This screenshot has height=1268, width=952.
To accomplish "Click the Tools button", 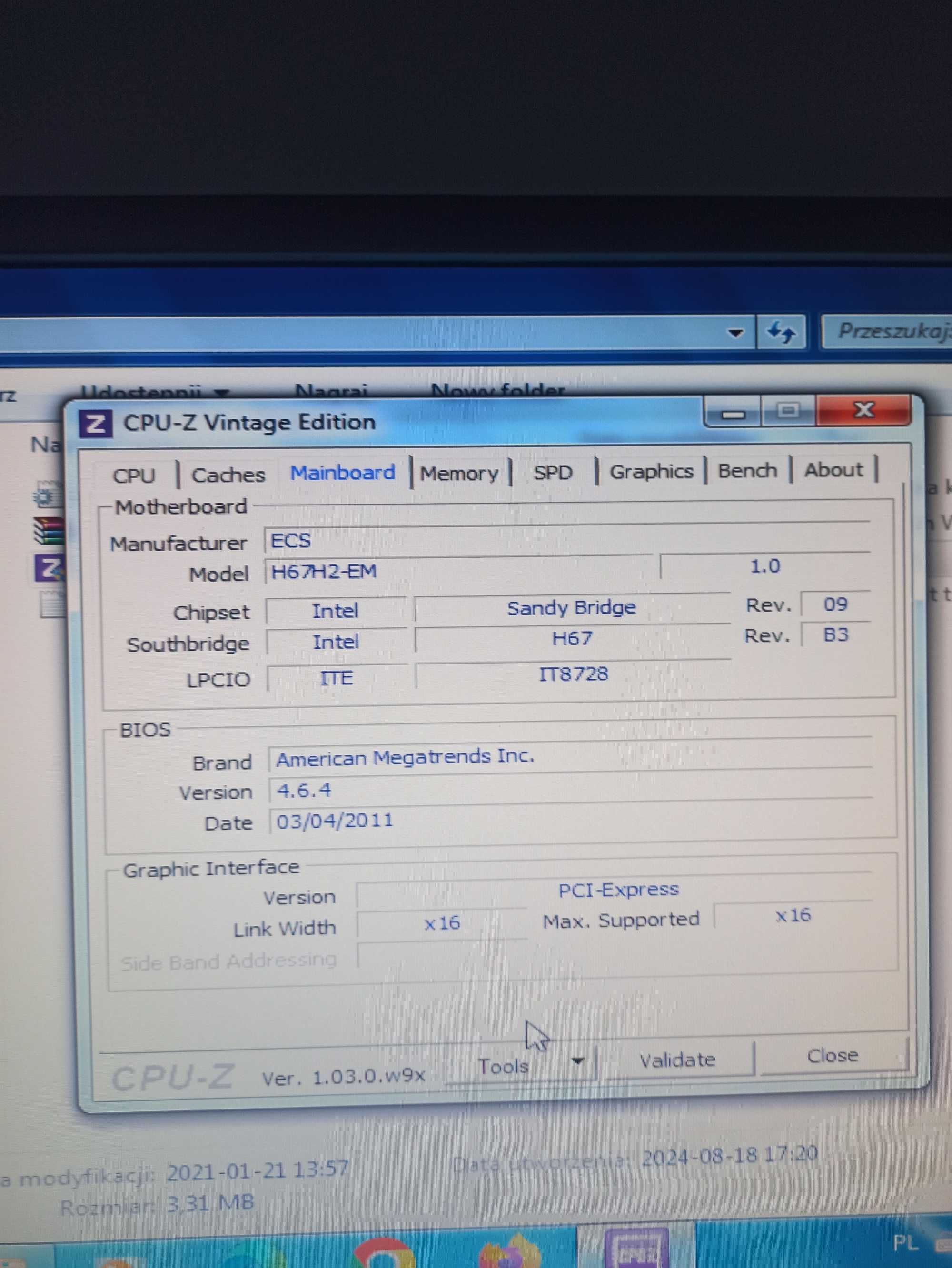I will coord(503,1066).
